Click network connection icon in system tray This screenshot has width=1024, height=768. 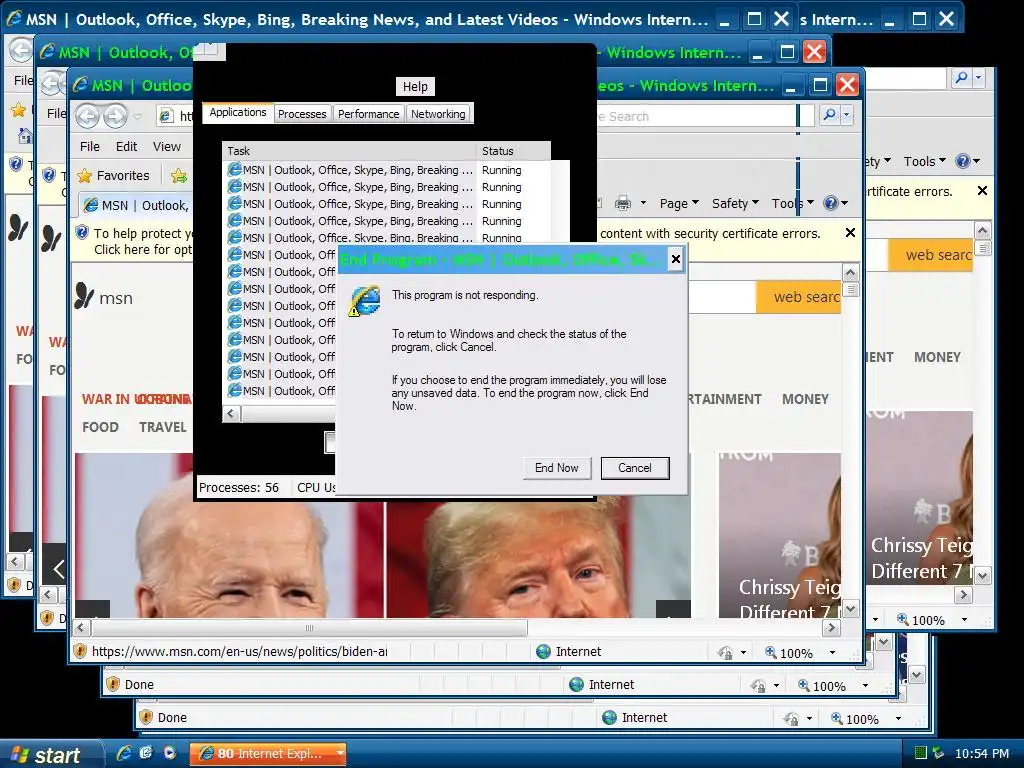(938, 752)
